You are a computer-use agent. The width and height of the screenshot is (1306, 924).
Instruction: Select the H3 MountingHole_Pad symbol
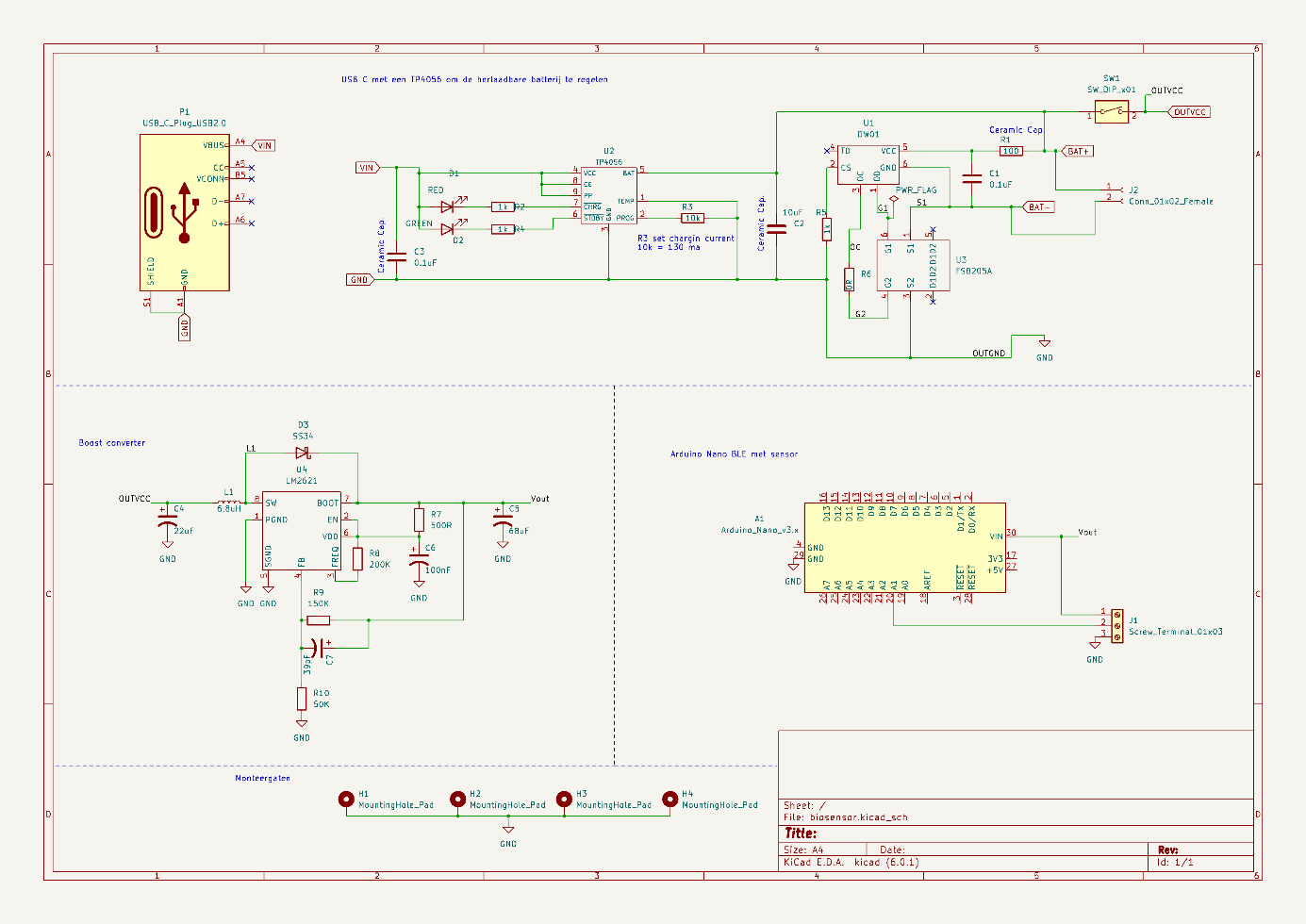(x=564, y=800)
